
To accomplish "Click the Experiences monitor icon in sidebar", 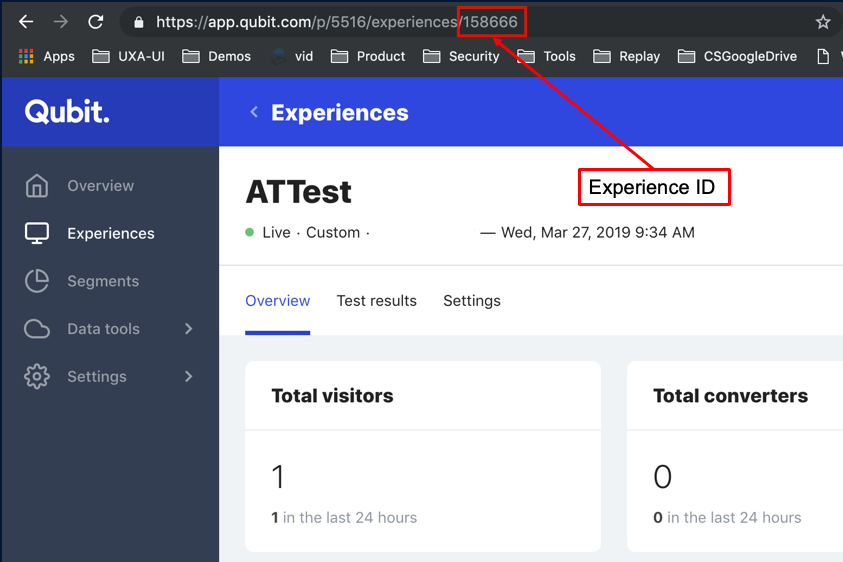I will 37,233.
